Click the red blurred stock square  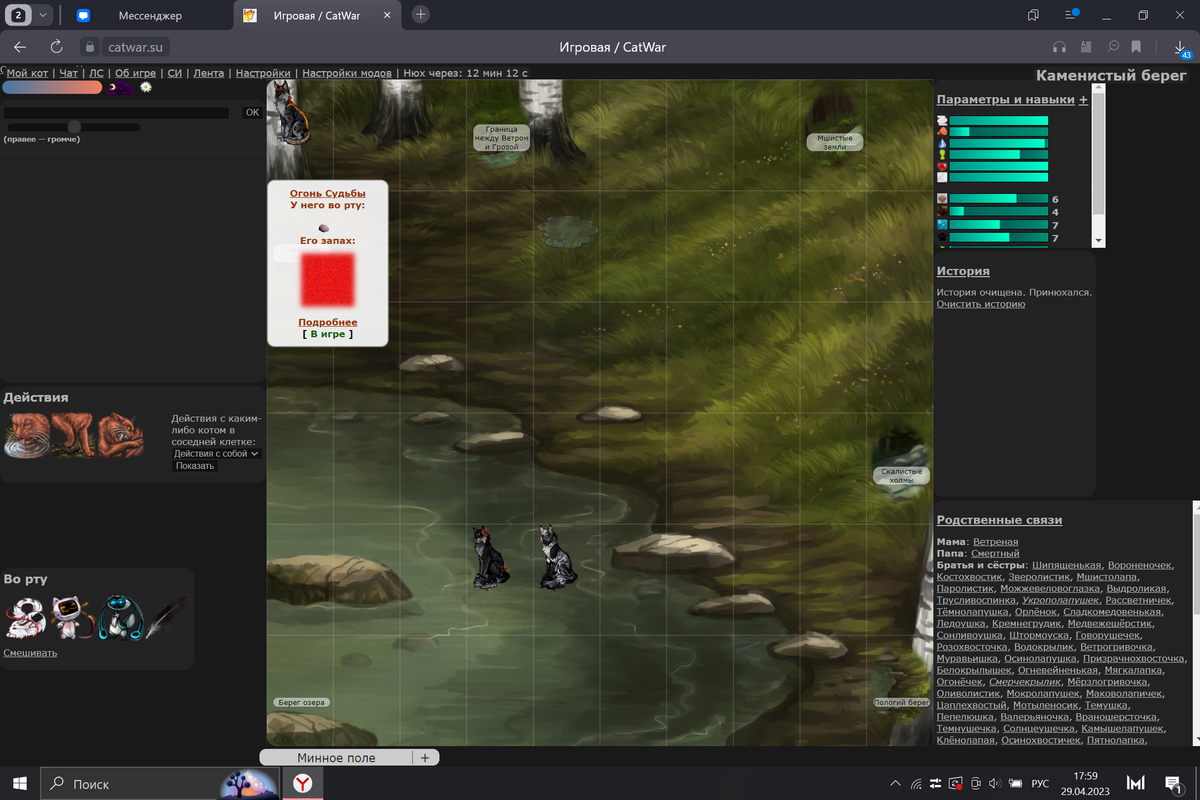(328, 279)
